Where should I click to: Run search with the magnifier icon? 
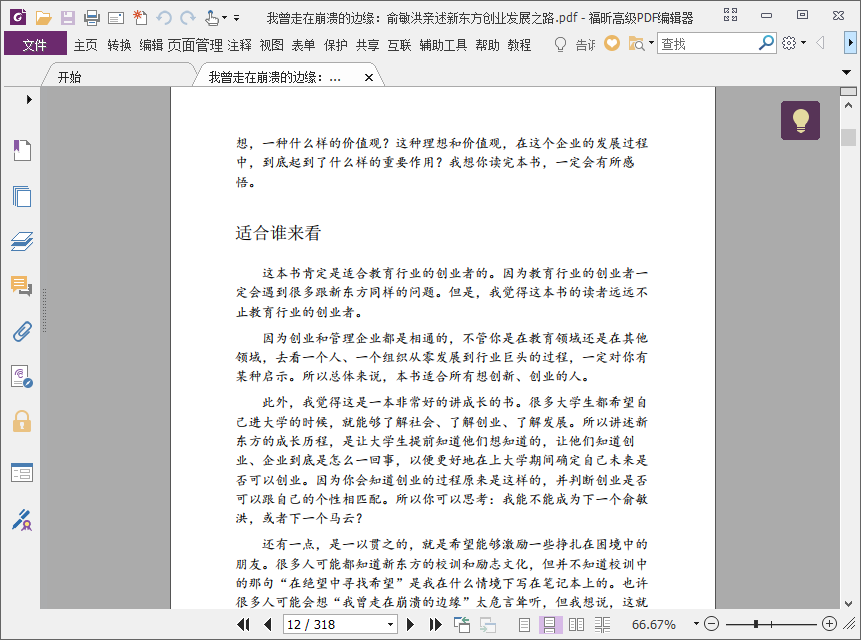[x=766, y=43]
